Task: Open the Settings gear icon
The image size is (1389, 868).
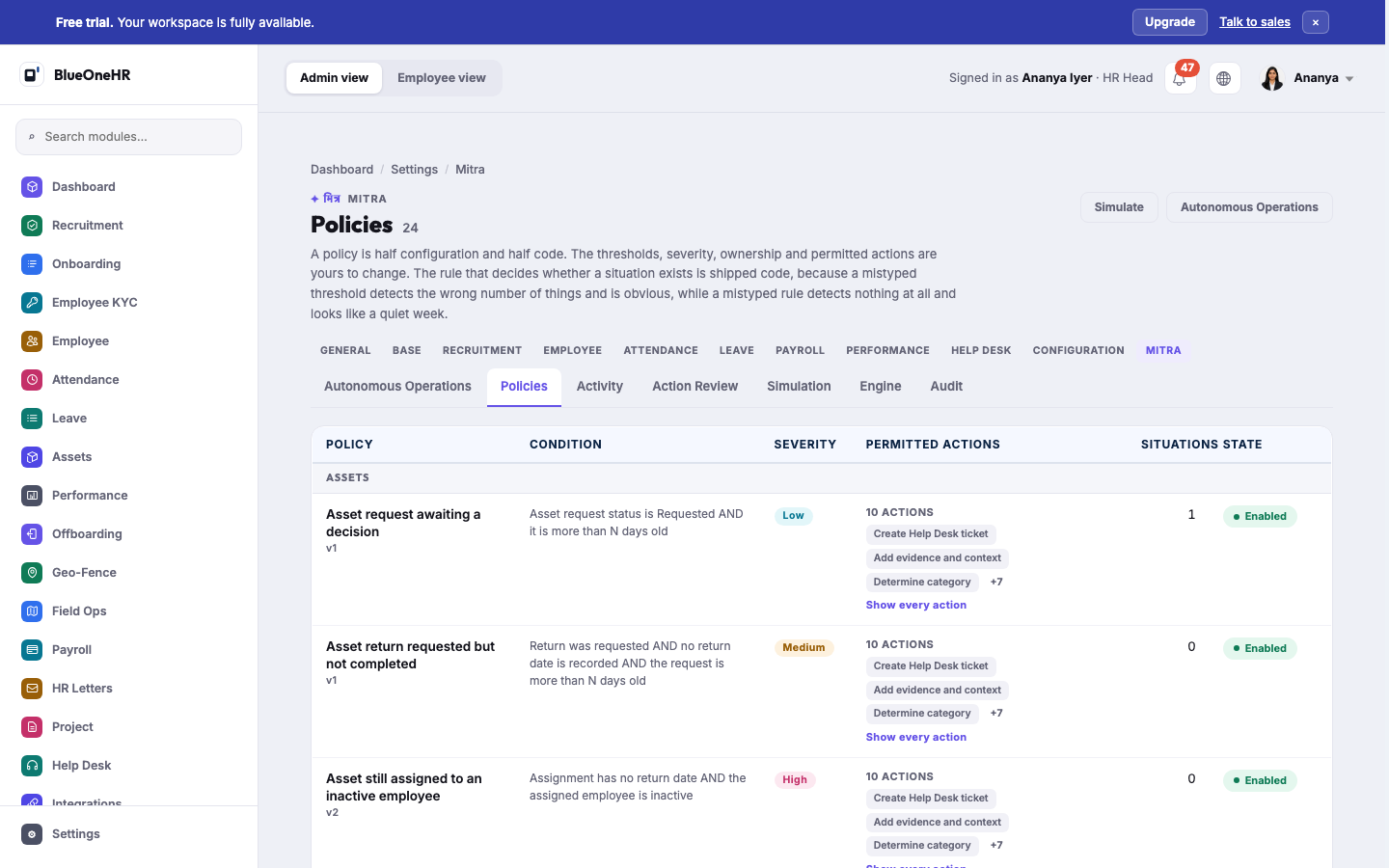Action: (32, 834)
